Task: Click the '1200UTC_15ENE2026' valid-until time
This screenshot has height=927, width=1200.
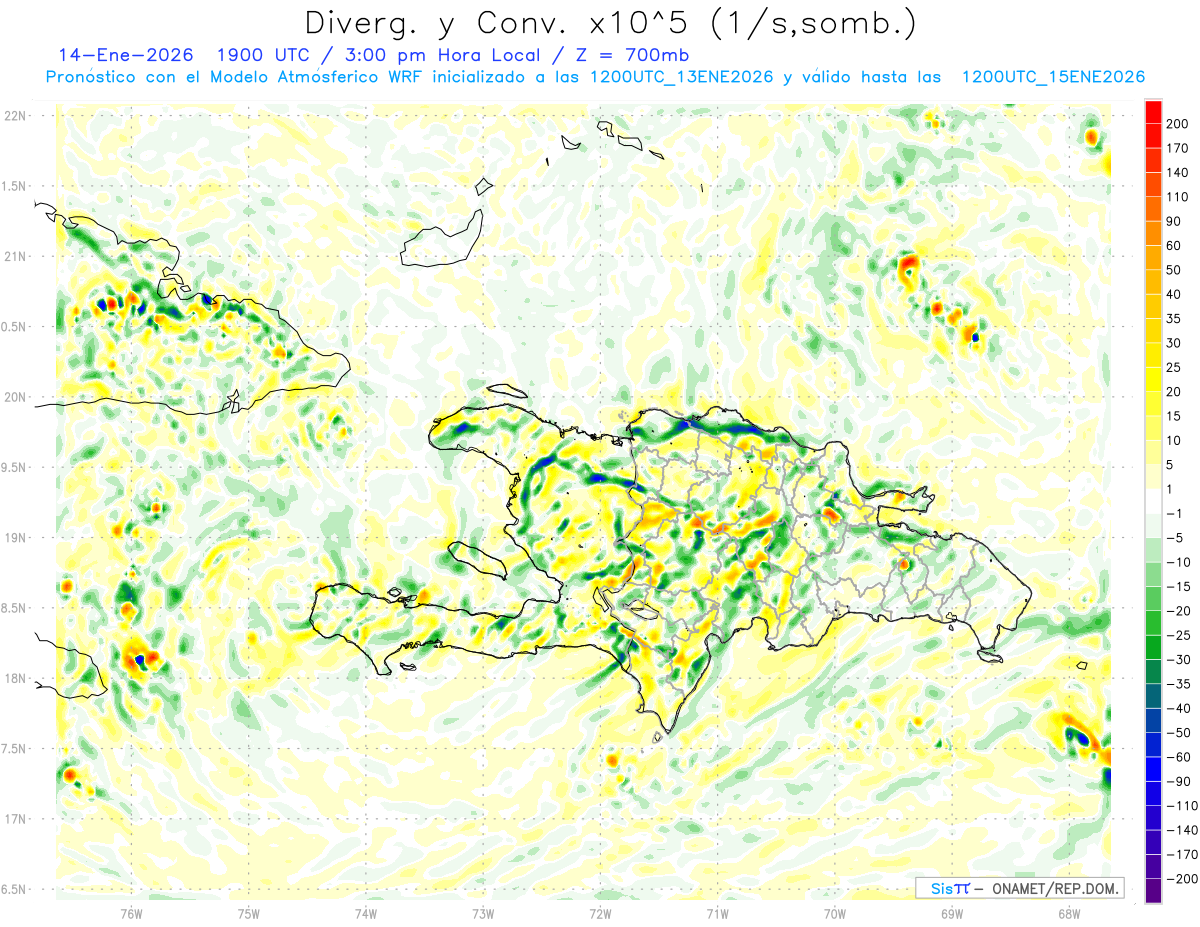Action: pos(1053,77)
